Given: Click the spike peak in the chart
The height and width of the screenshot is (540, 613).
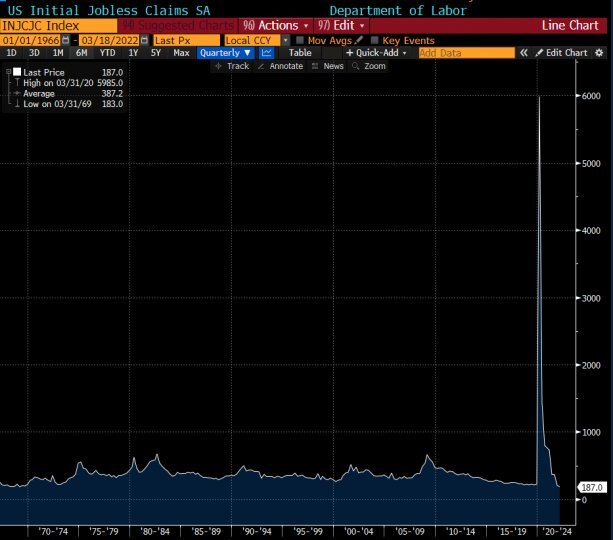Looking at the screenshot, I should (x=539, y=96).
